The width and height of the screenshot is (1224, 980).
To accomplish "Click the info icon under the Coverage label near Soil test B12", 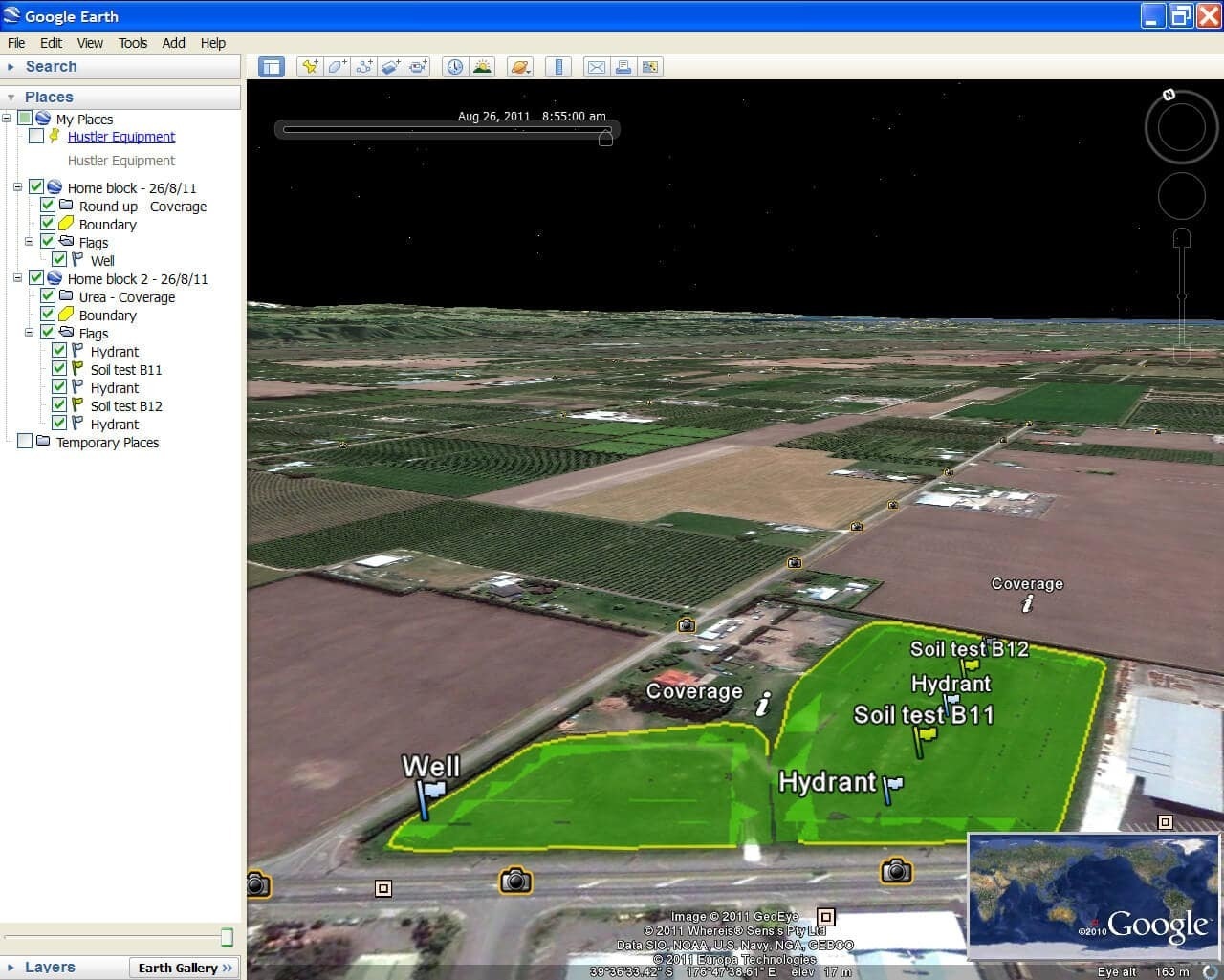I will (1028, 604).
